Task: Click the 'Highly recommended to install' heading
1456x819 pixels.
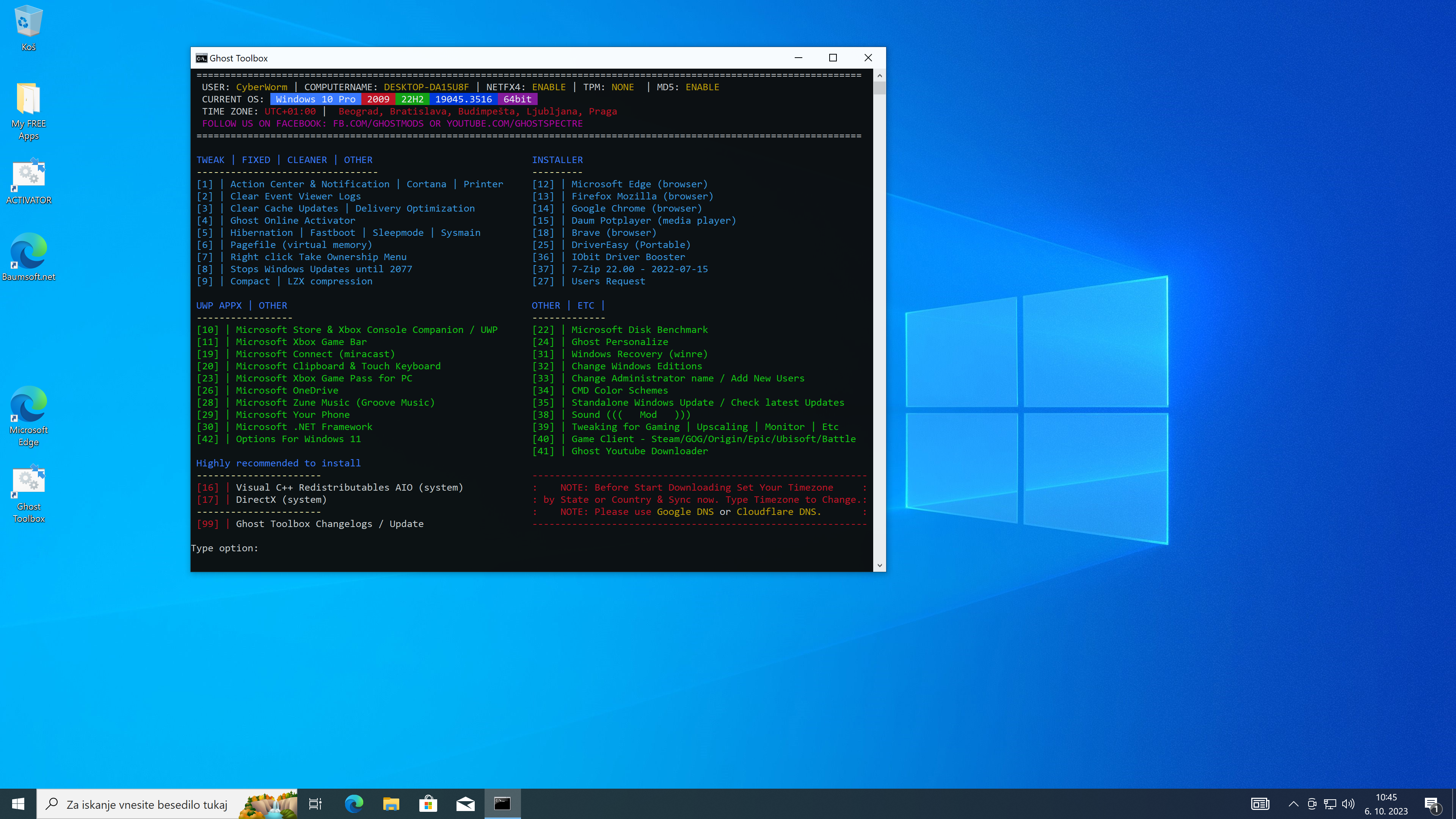Action: point(278,463)
